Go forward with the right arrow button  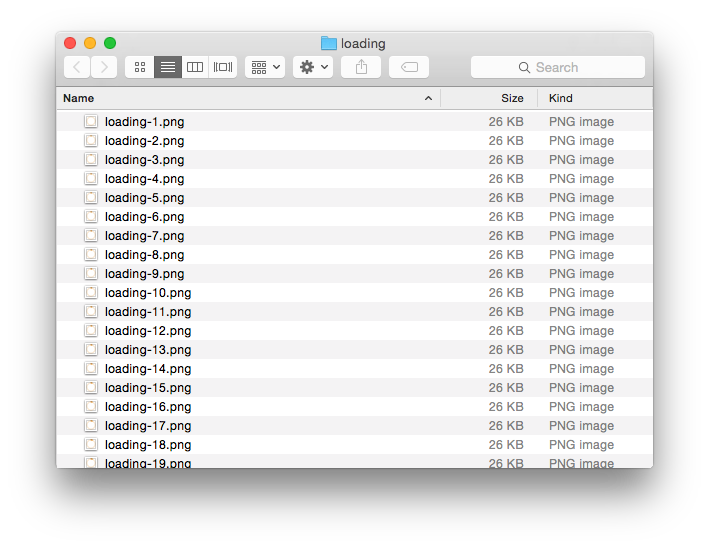[x=104, y=67]
